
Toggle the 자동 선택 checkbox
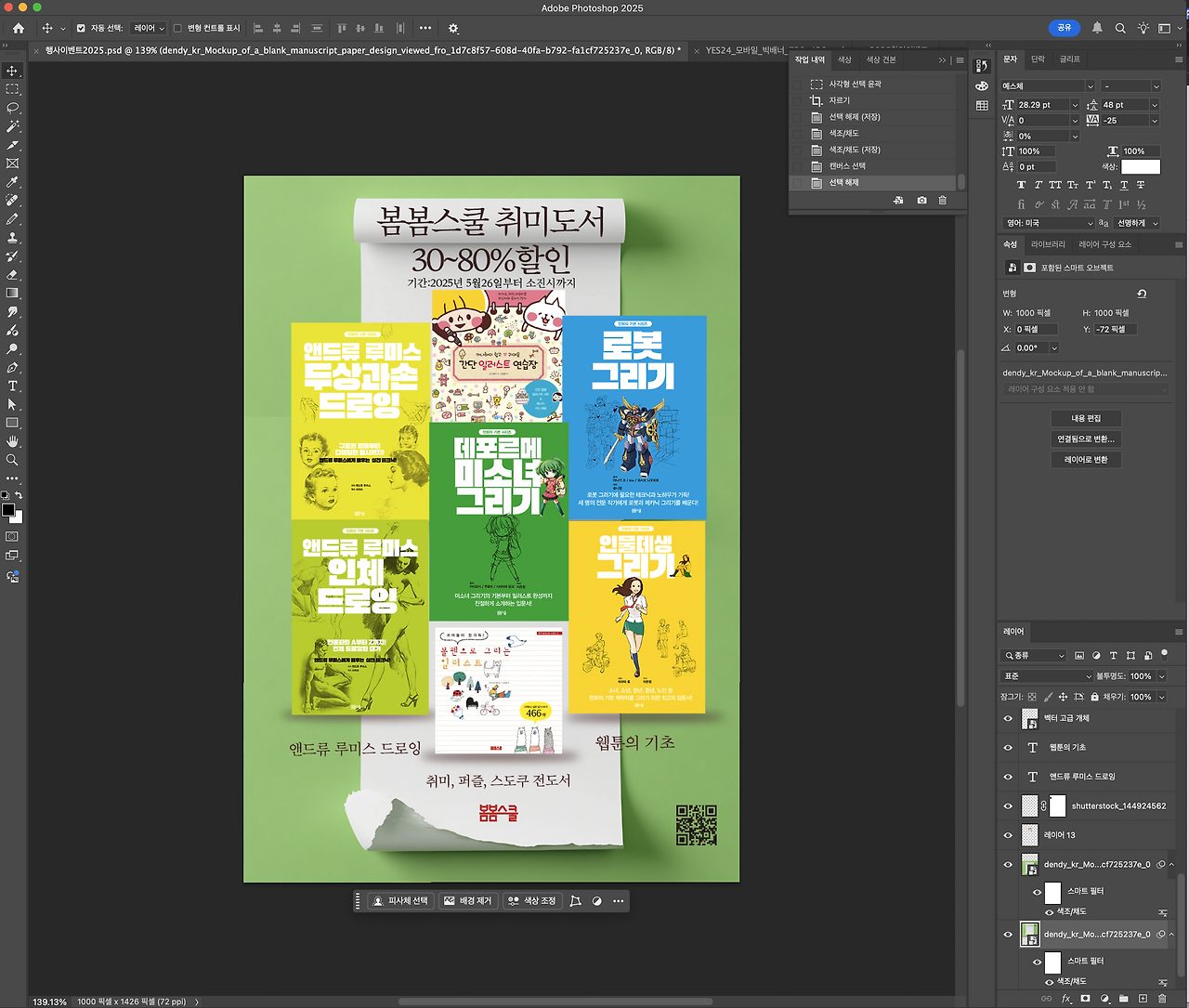click(x=81, y=28)
